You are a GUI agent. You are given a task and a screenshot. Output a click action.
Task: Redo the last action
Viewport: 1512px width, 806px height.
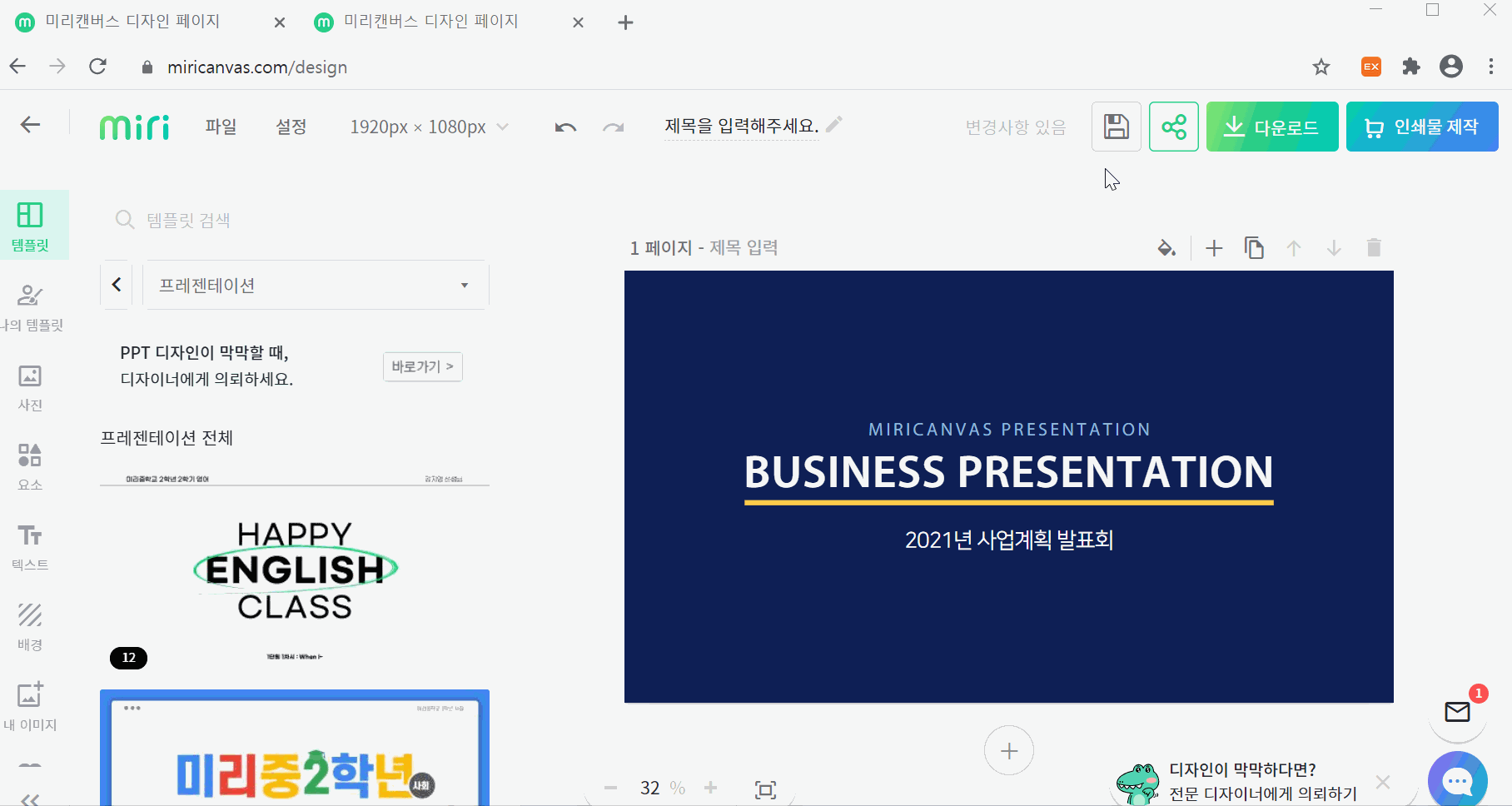614,127
